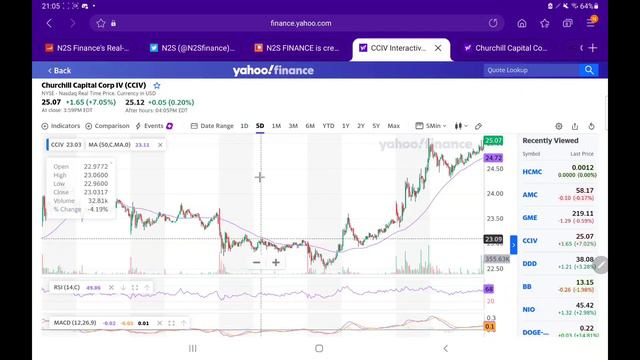Open chart settings gear

(559, 127)
